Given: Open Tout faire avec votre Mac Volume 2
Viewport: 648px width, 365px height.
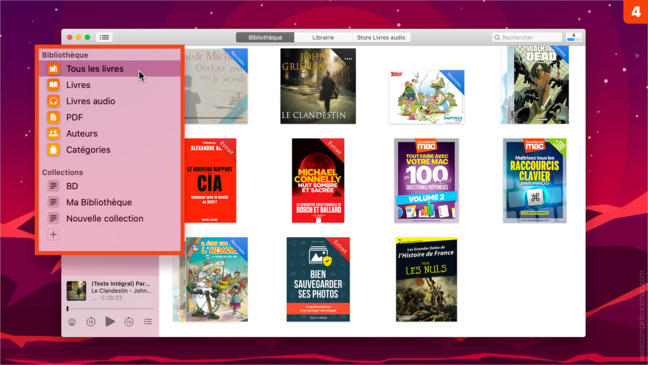Looking at the screenshot, I should [426, 181].
